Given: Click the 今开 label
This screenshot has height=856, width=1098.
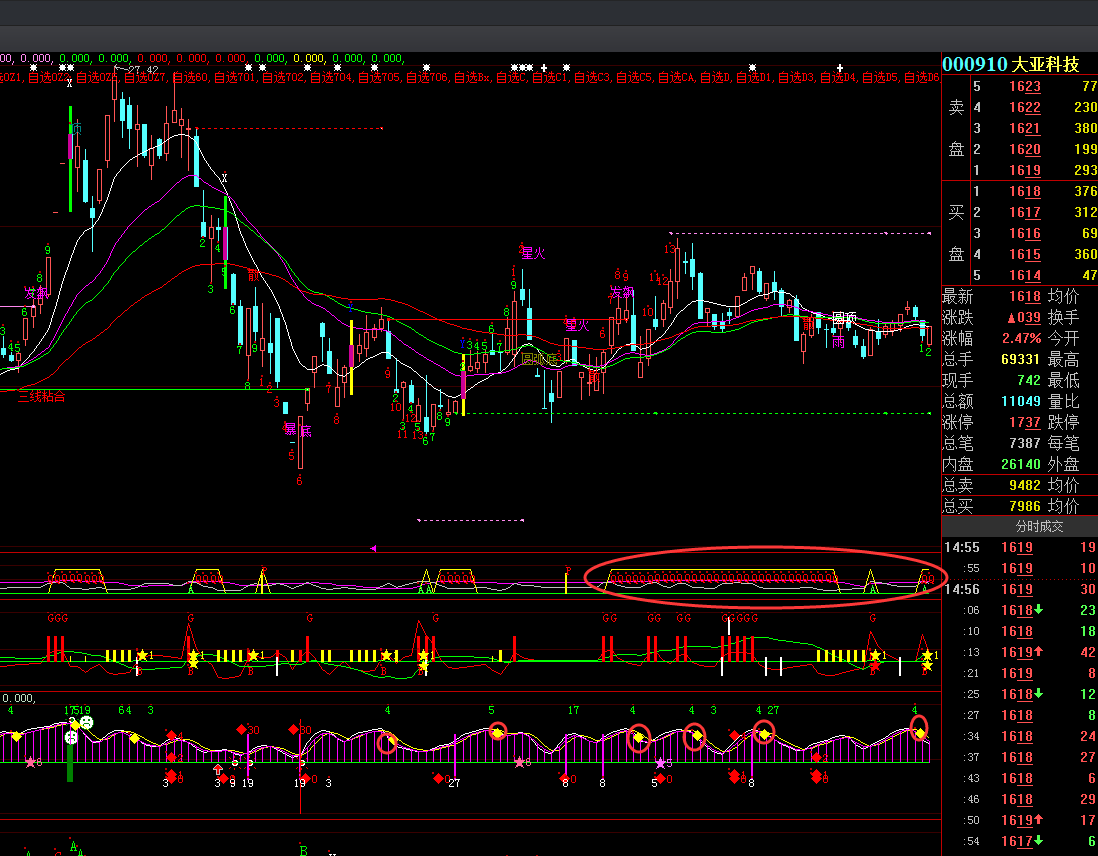Looking at the screenshot, I should tap(1063, 338).
